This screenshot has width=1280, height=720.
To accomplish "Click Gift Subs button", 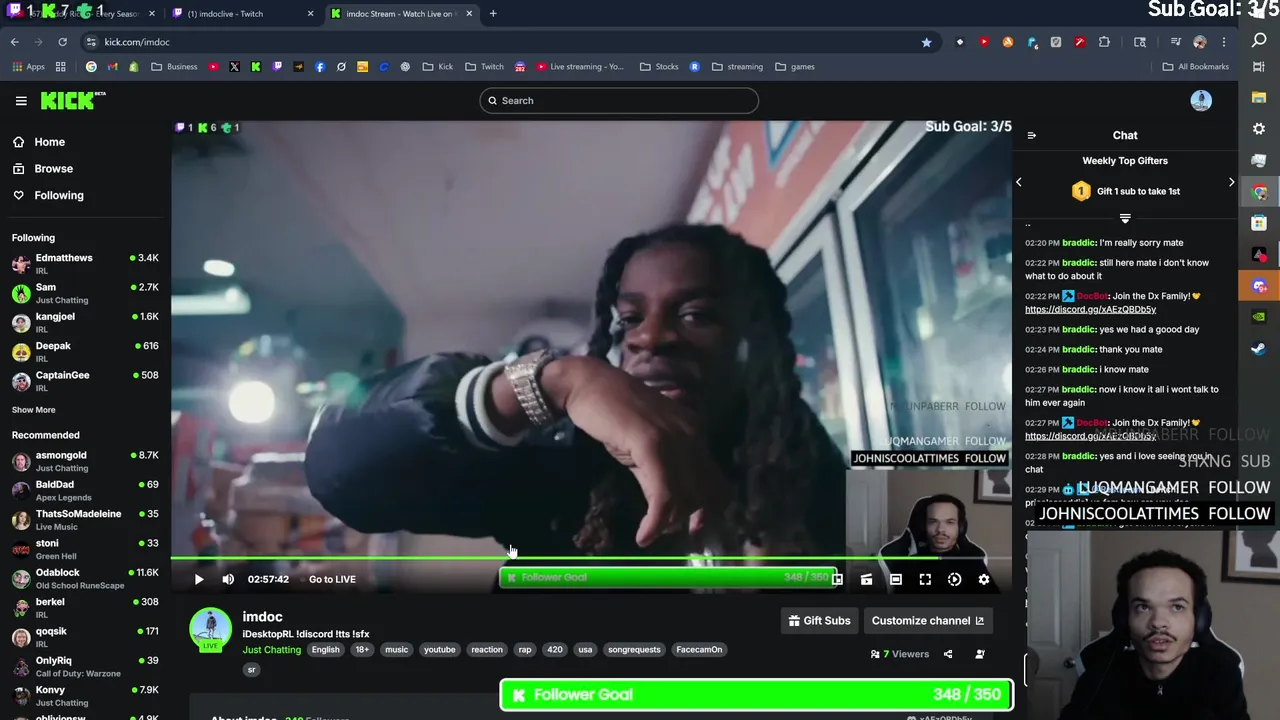I will coord(819,621).
